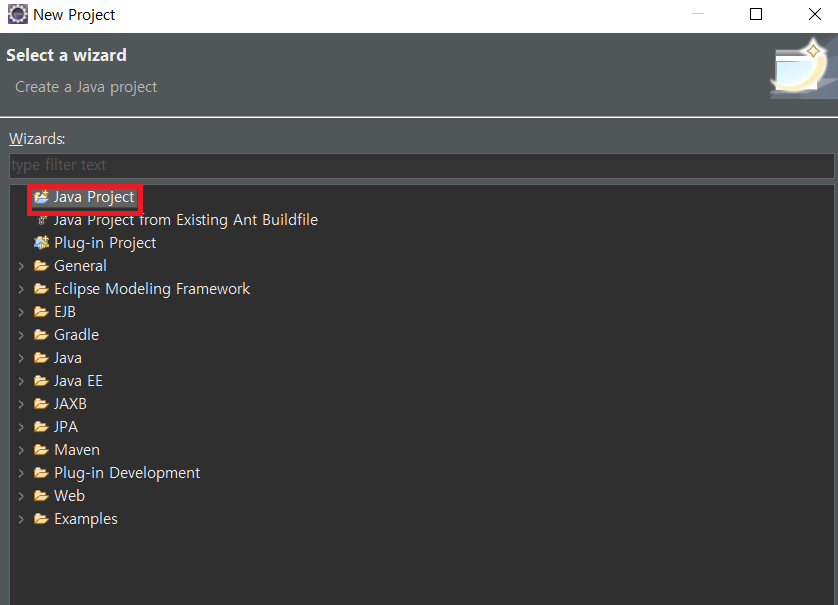Click the Java EE folder icon
The height and width of the screenshot is (605, 838).
coord(41,381)
